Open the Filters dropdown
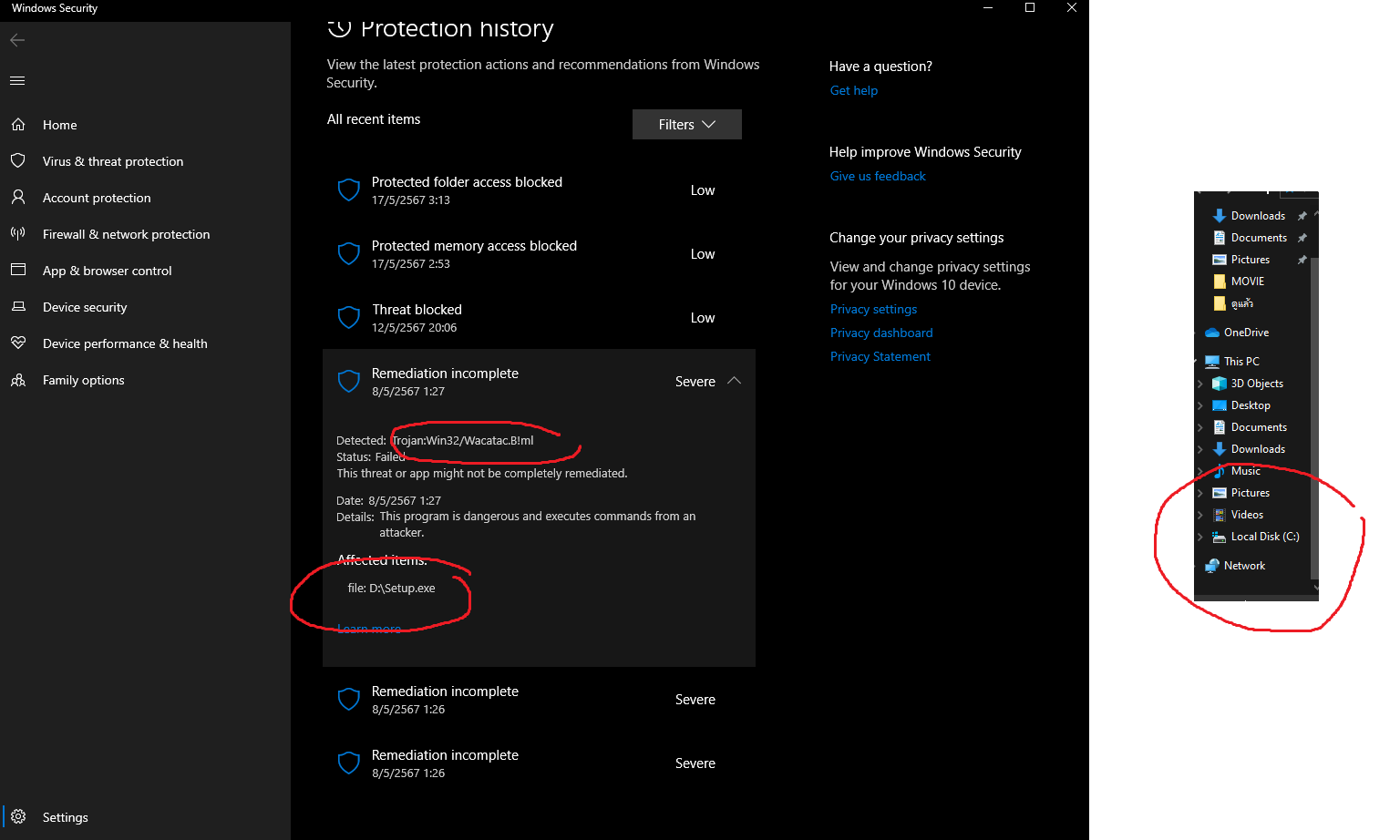Viewport: 1400px width, 840px height. point(686,125)
